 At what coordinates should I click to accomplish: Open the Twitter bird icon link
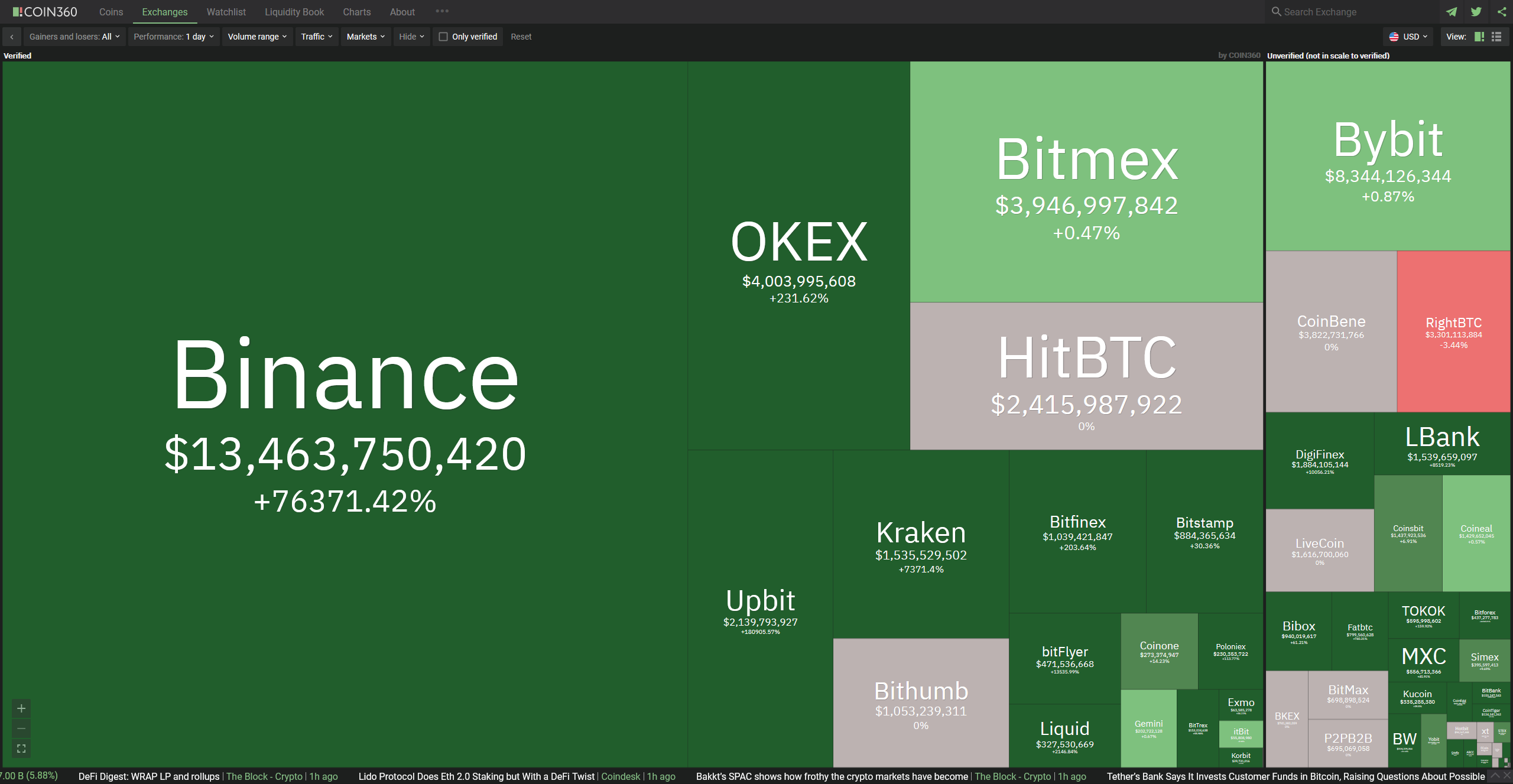point(1476,12)
